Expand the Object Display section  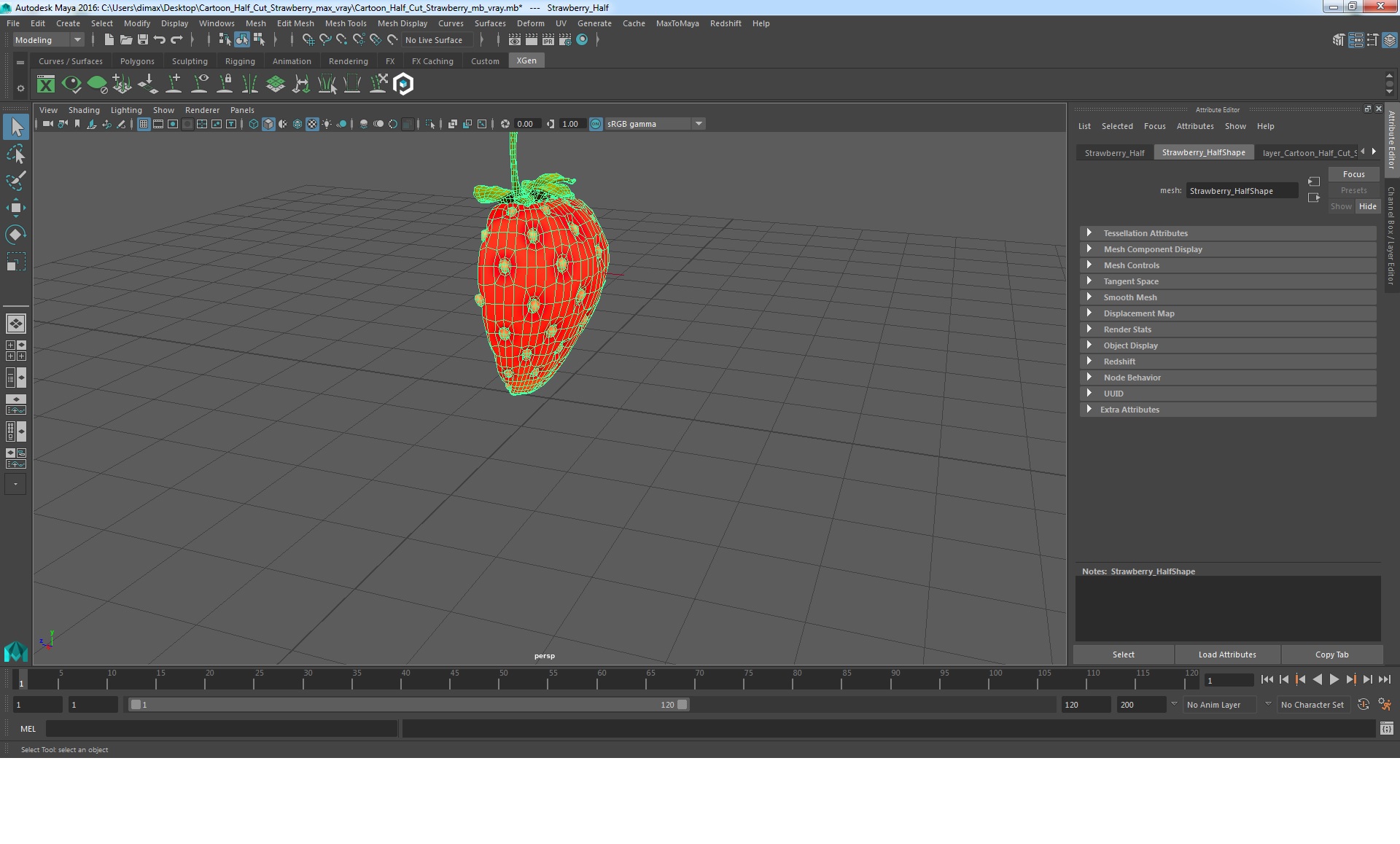pos(1228,345)
